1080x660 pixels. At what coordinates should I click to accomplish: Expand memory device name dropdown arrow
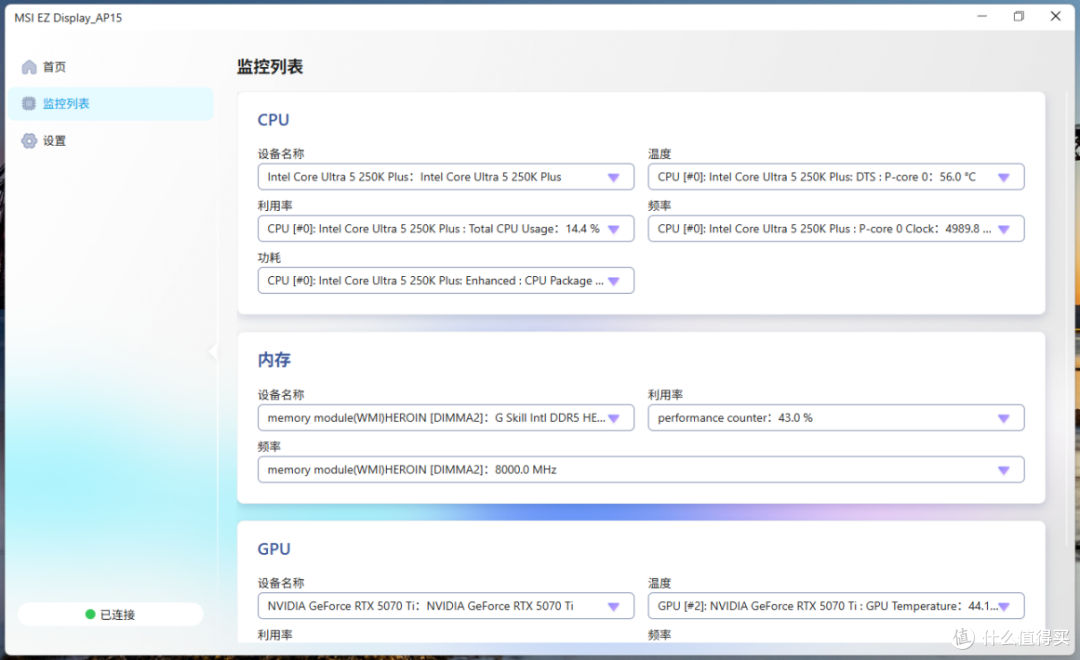[614, 418]
